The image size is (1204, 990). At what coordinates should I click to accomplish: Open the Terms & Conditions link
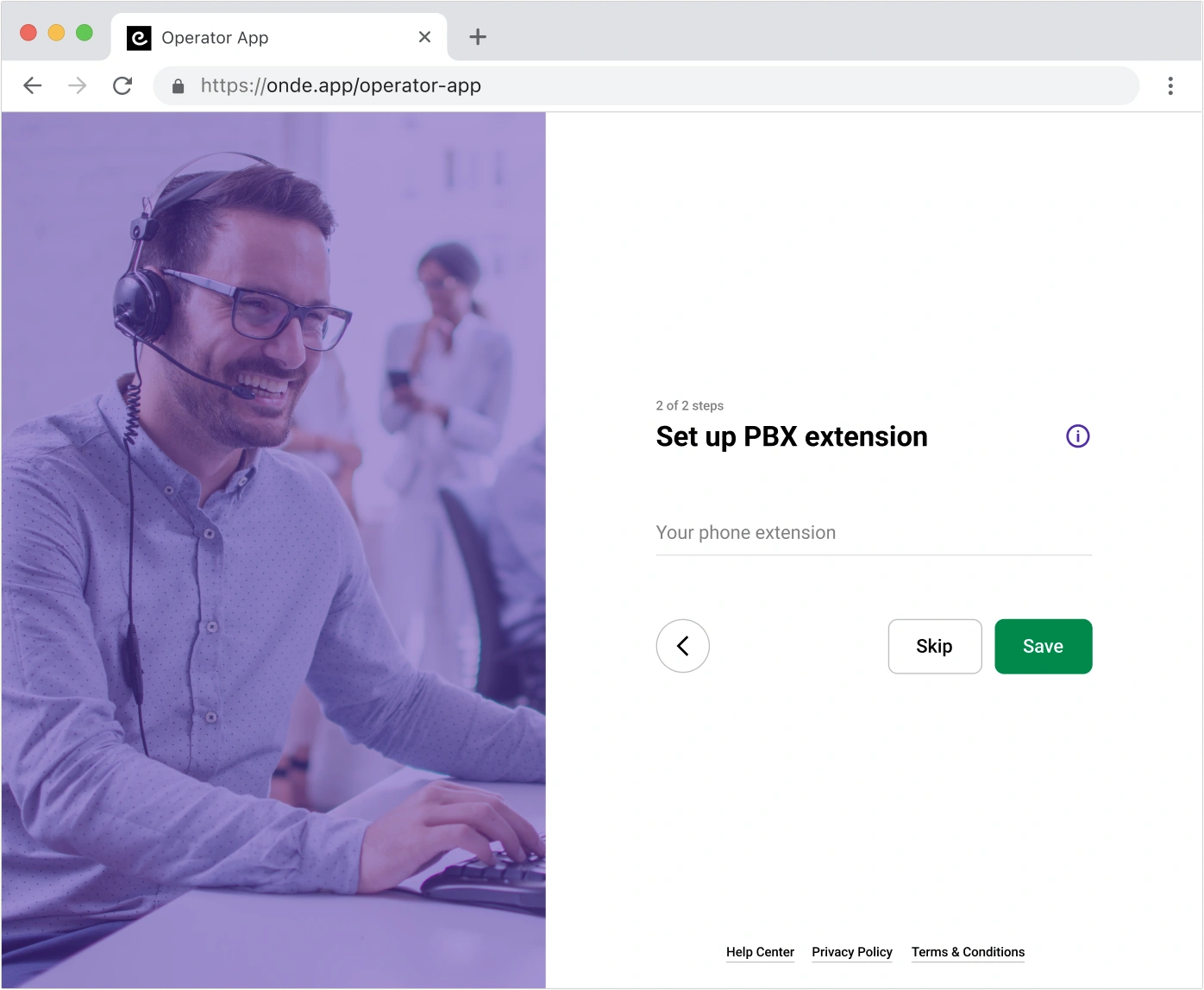[968, 952]
